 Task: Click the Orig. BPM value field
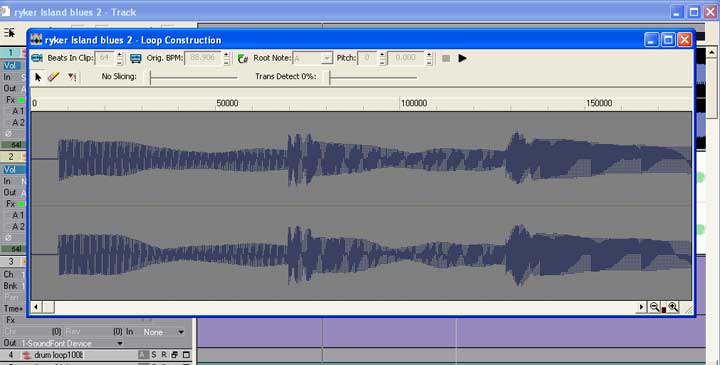203,58
